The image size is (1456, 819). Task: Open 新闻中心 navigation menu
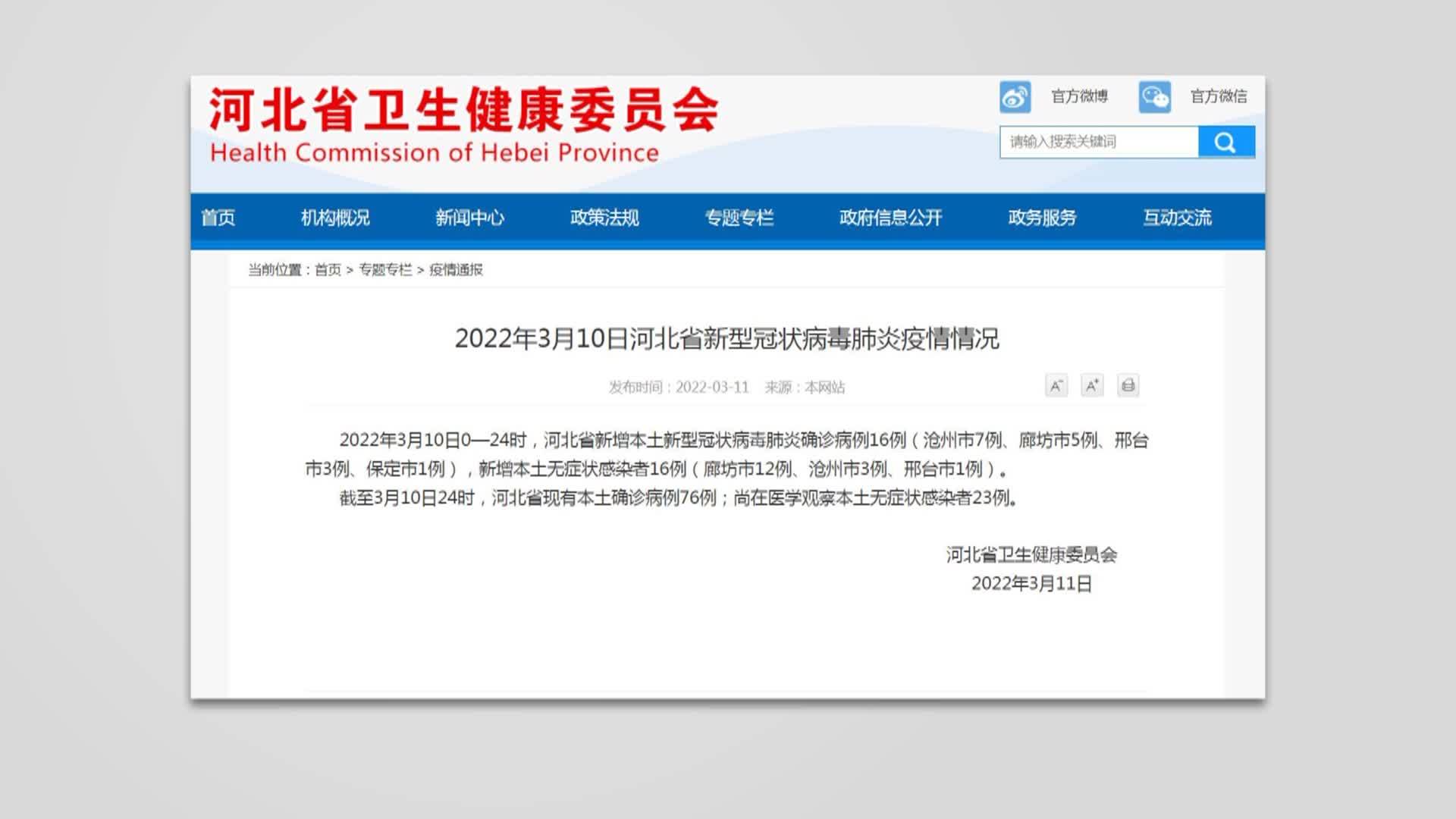[x=469, y=218]
